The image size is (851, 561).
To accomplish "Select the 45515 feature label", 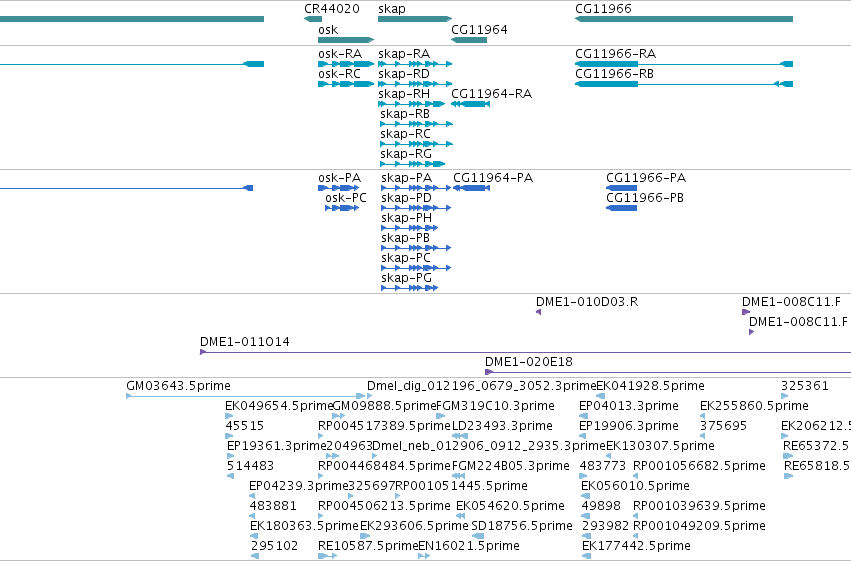I will [245, 426].
